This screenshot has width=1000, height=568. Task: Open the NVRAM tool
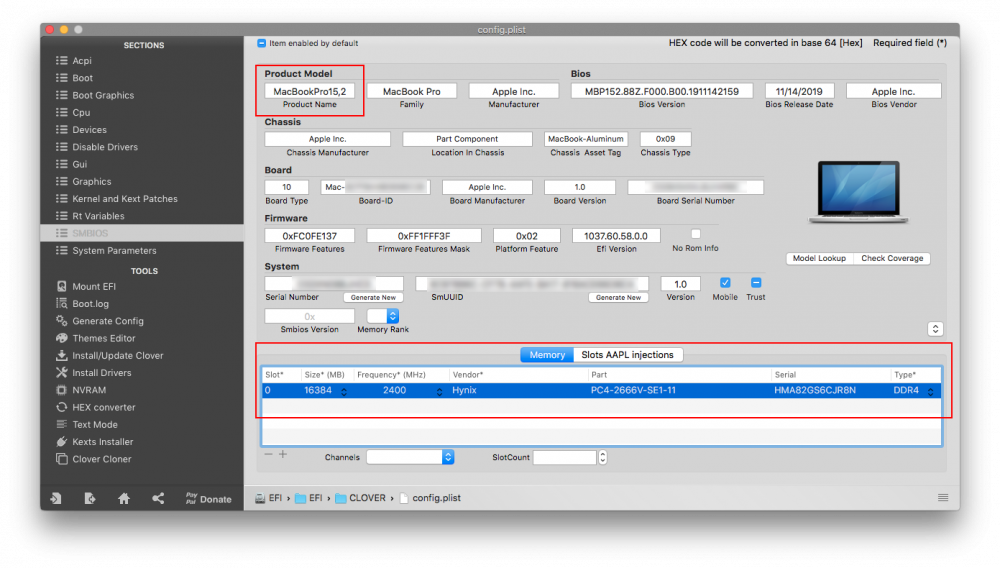(89, 390)
